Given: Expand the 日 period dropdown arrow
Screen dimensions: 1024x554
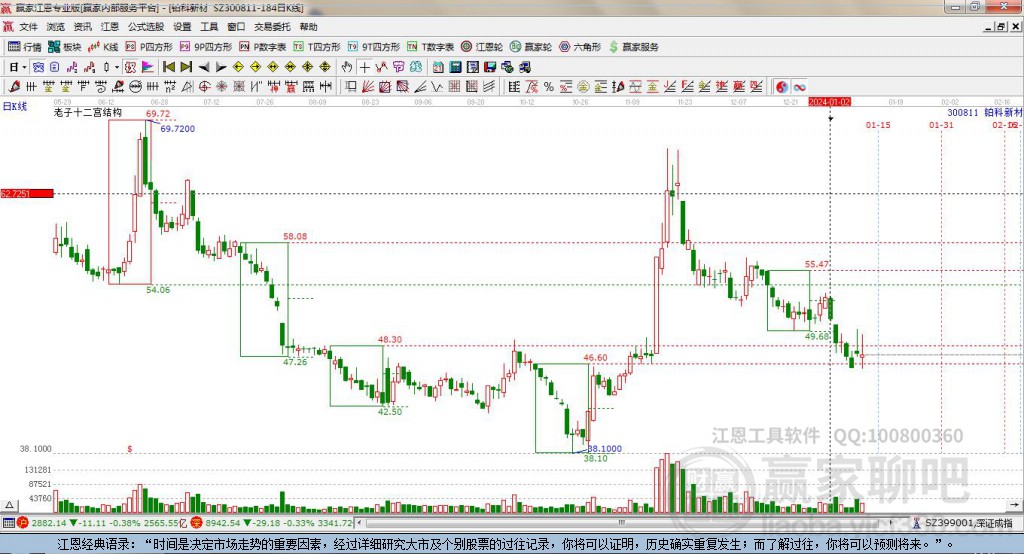Looking at the screenshot, I should click(24, 67).
